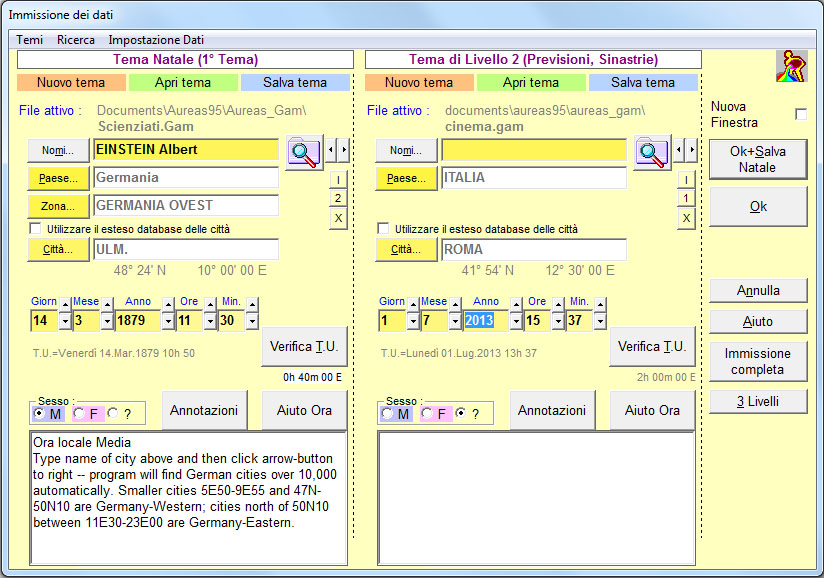
Task: Select Sesso ? radio in Tema Natale
Action: (112, 414)
